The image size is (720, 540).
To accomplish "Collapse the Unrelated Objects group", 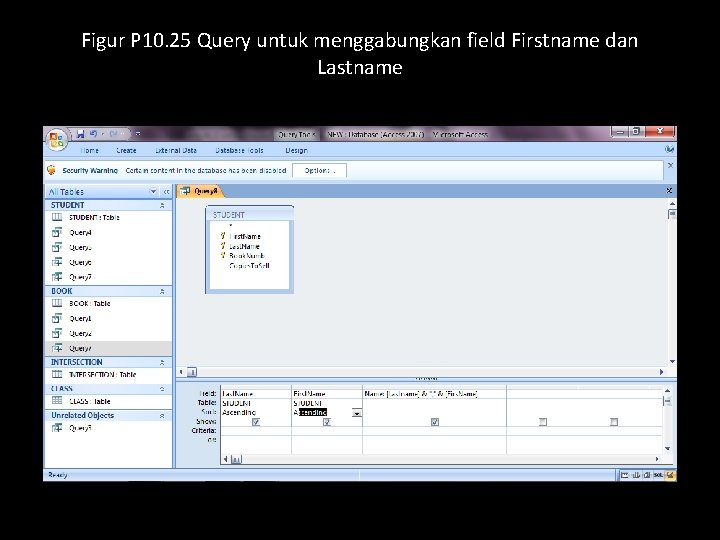I will pos(162,416).
